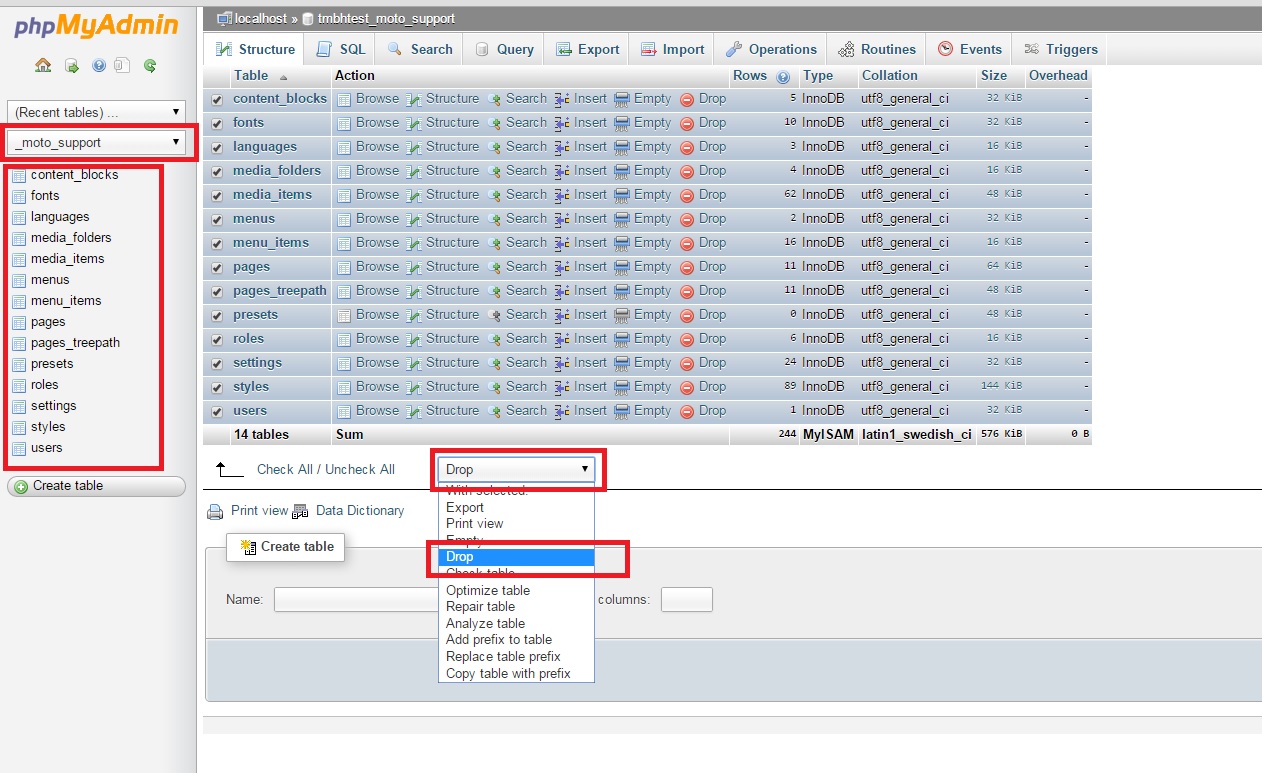Uncheck the media_folders table checkbox
The height and width of the screenshot is (773, 1262).
[x=217, y=171]
